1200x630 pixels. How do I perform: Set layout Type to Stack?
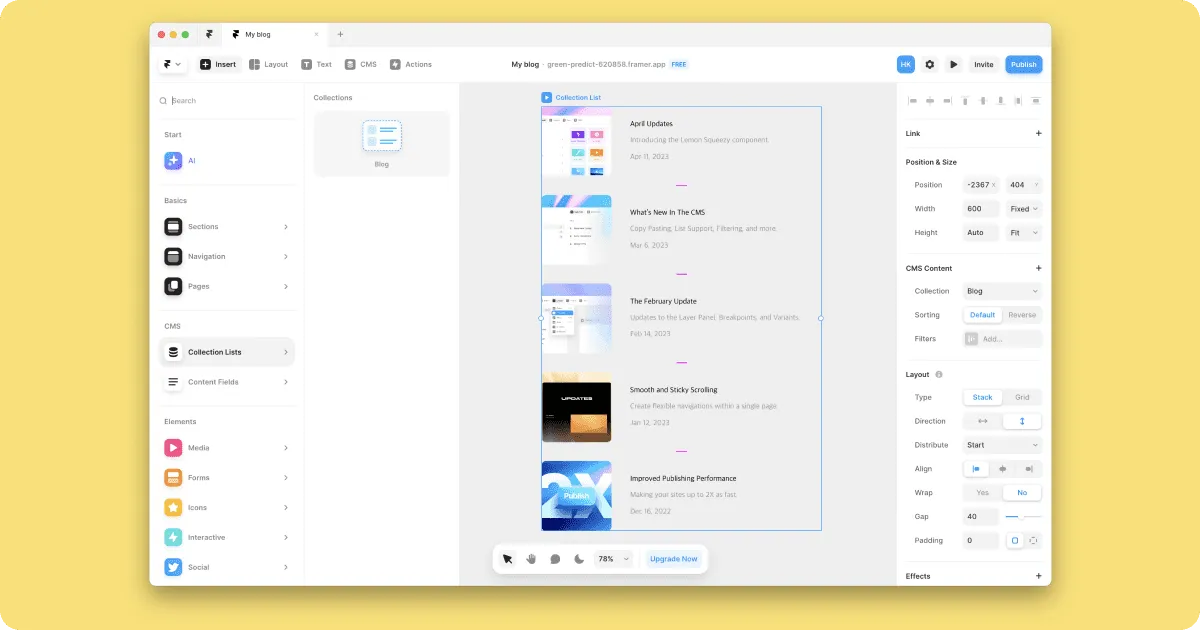pos(983,397)
